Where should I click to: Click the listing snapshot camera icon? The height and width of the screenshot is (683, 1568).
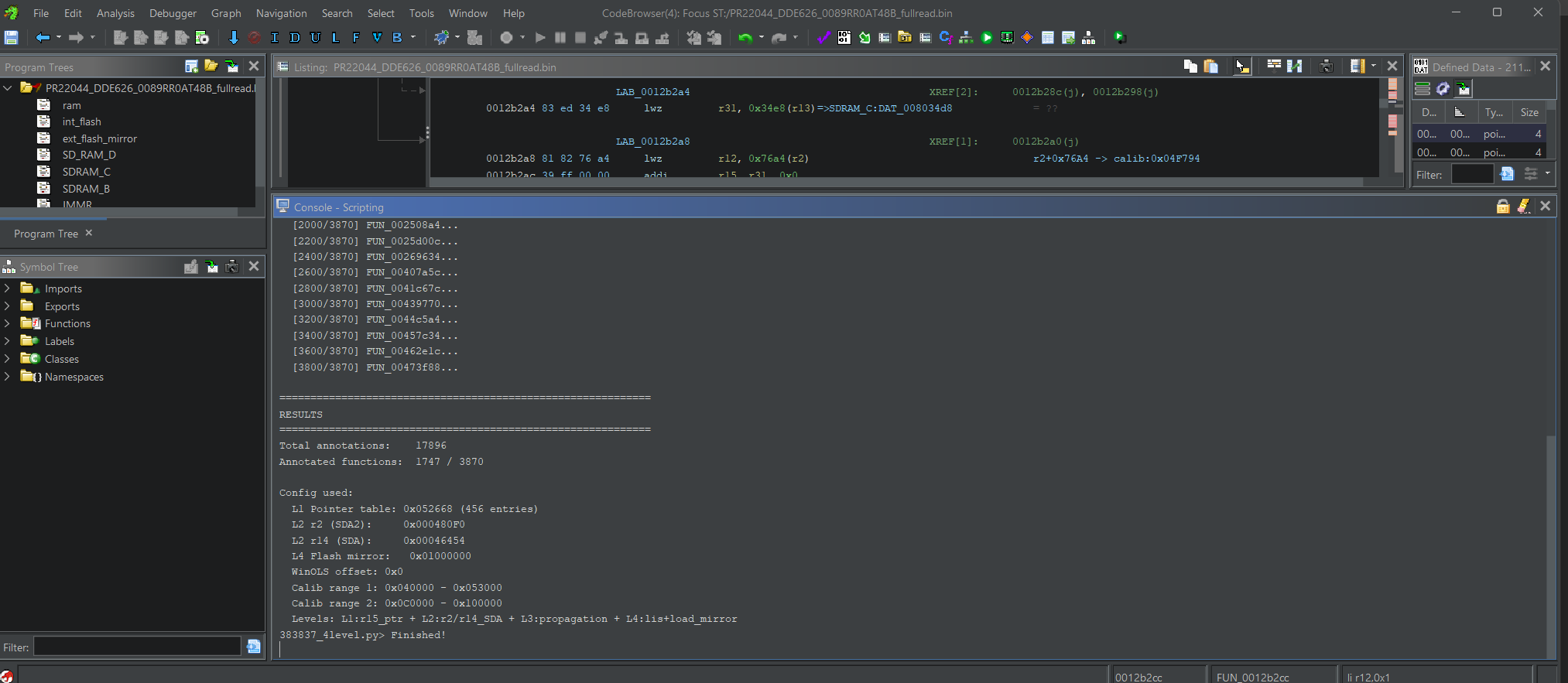click(x=1326, y=67)
